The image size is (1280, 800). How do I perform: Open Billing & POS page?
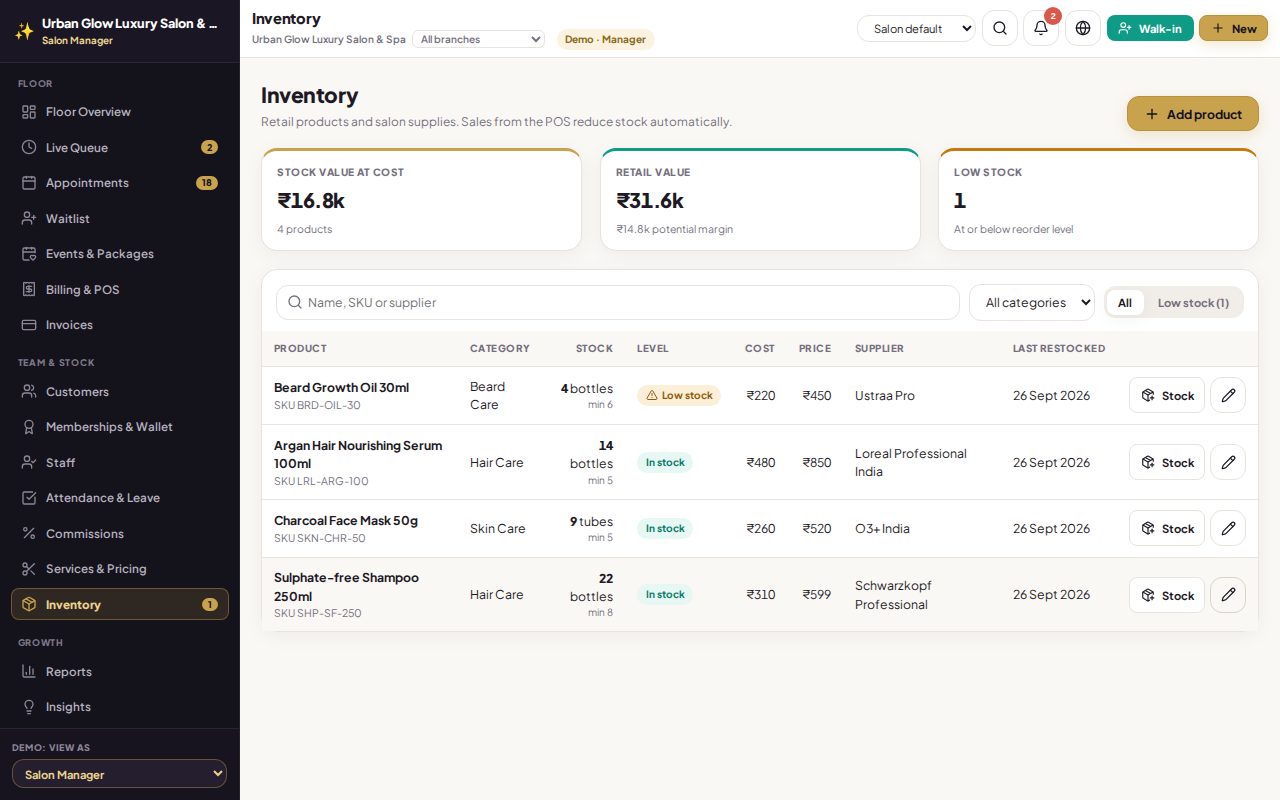click(x=120, y=290)
